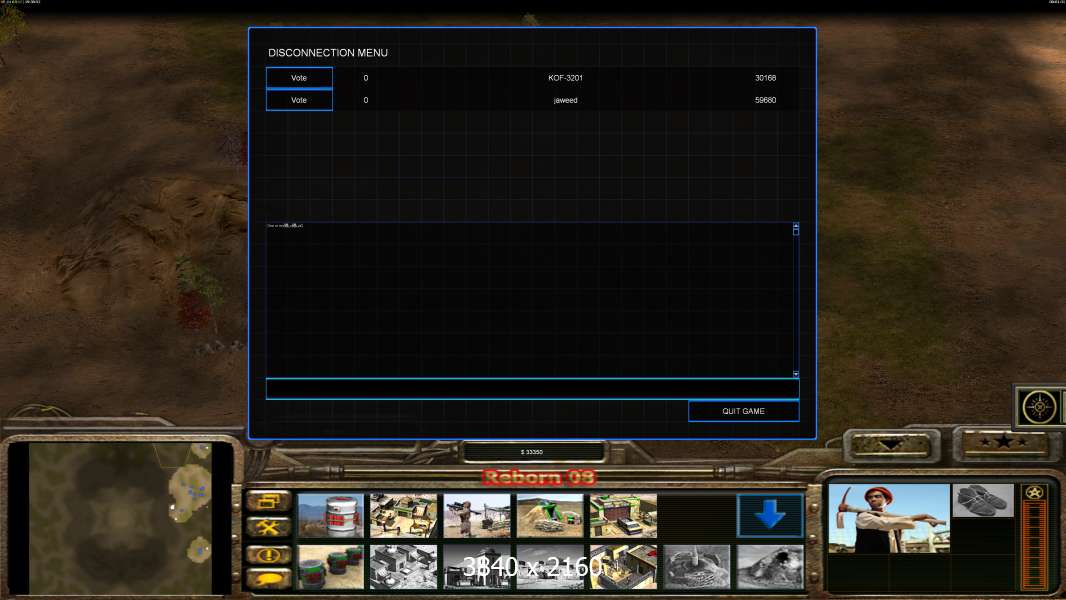Build the Tunnel Network sand bunker icon

point(550,516)
